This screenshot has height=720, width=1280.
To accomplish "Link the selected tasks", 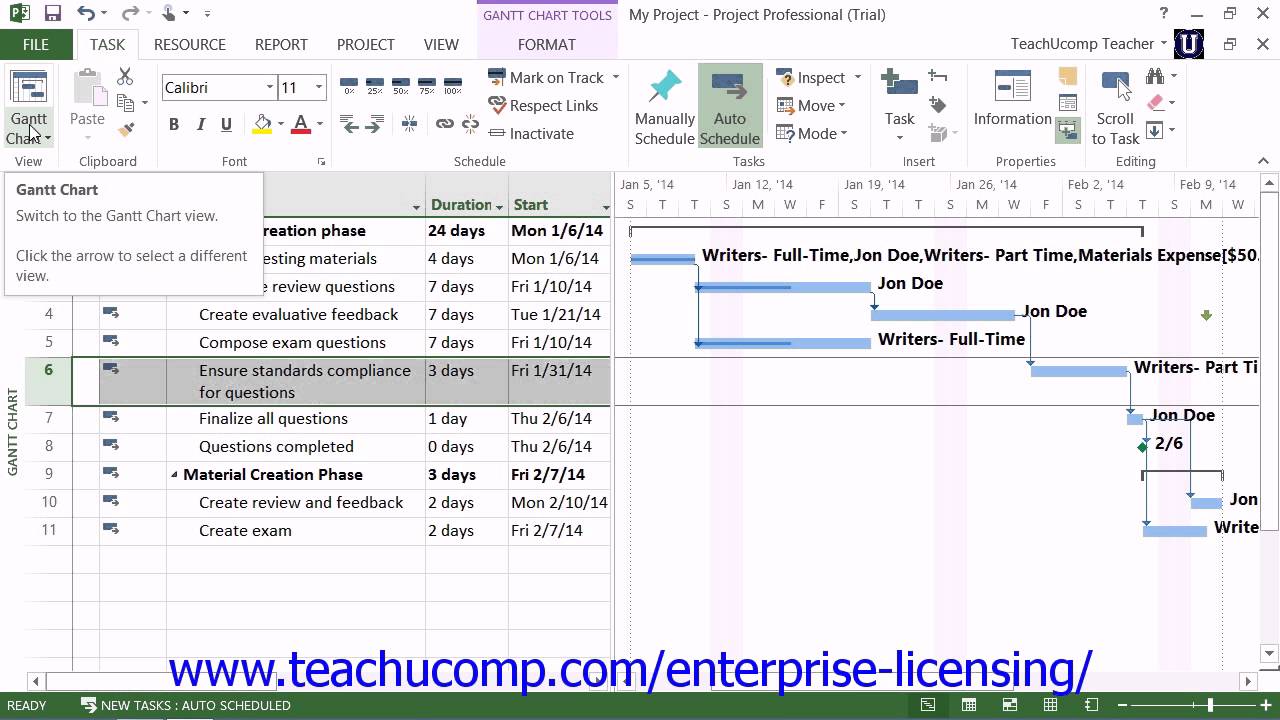I will [444, 124].
